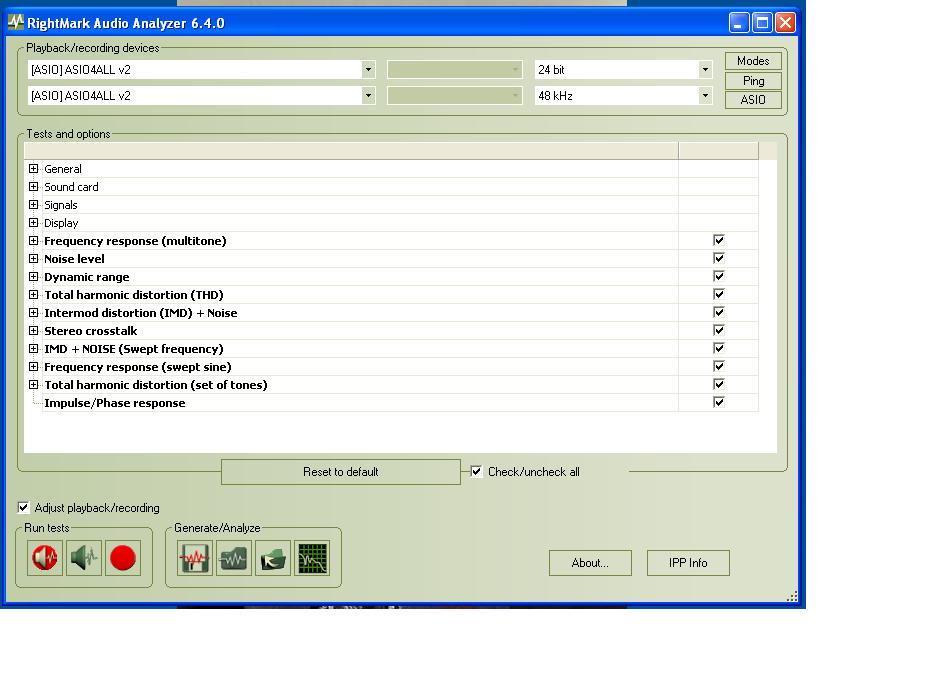Expand the Stereo crosstalk options
Image resolution: width=946 pixels, height=686 pixels.
34,331
